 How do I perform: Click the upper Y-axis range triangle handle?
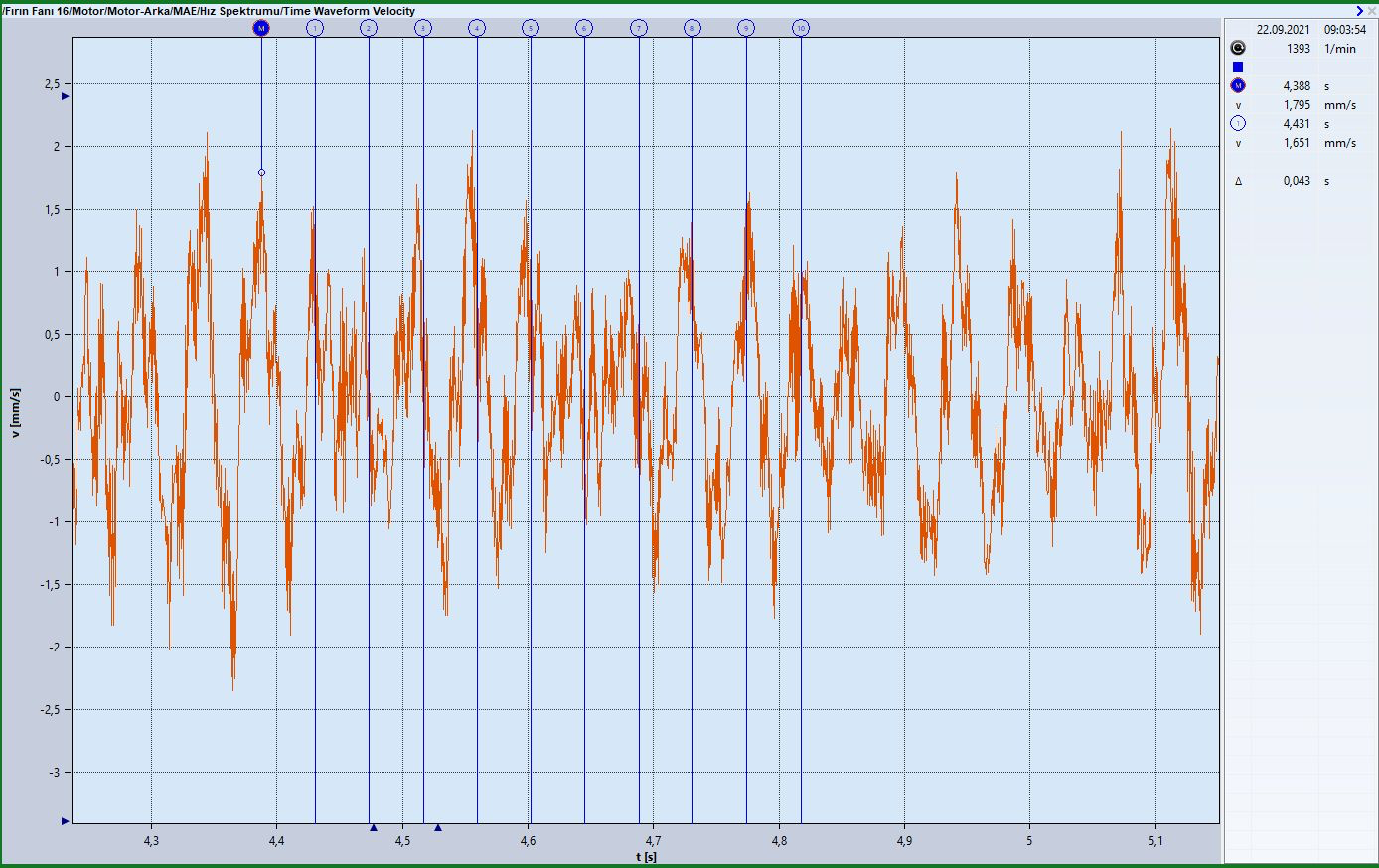coord(66,97)
